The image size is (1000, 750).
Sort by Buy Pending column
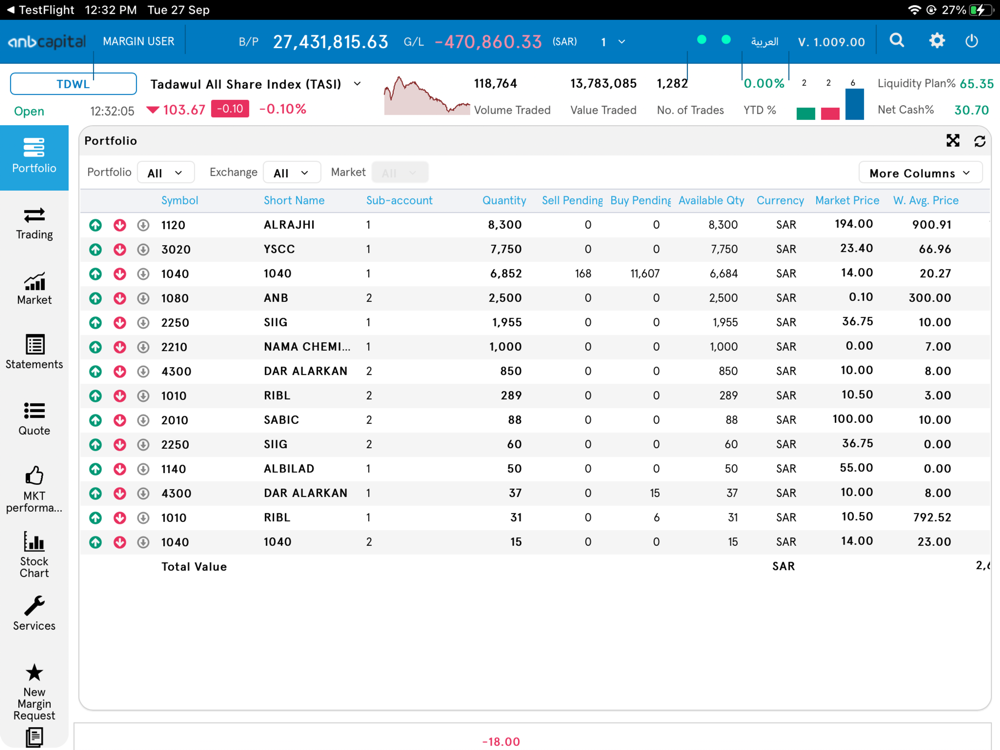(x=640, y=200)
